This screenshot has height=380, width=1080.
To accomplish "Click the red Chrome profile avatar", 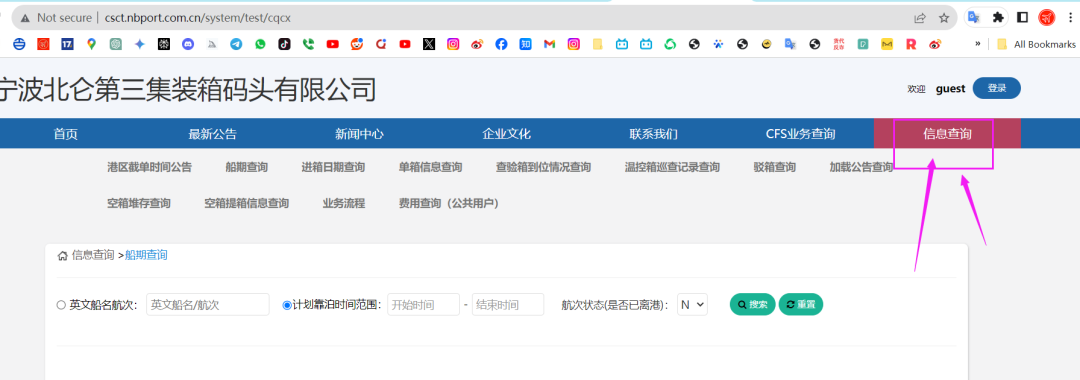I will 1047,17.
